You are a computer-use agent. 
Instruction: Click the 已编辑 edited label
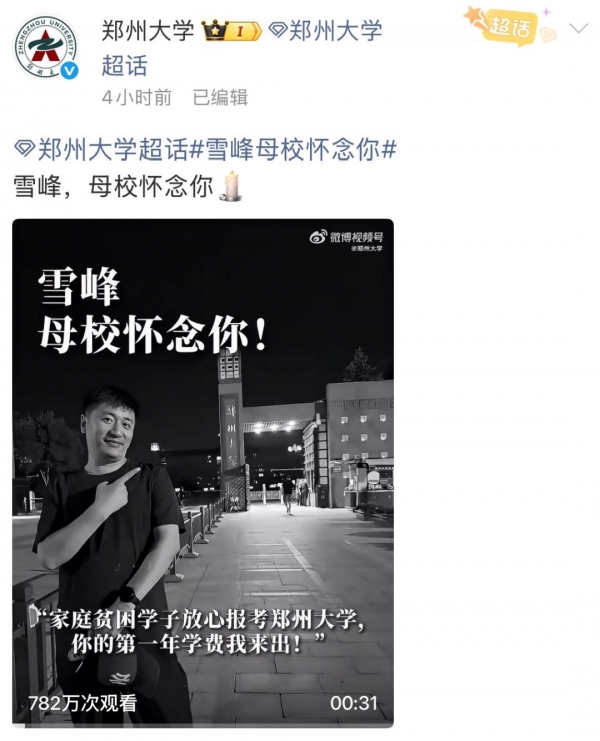point(220,97)
